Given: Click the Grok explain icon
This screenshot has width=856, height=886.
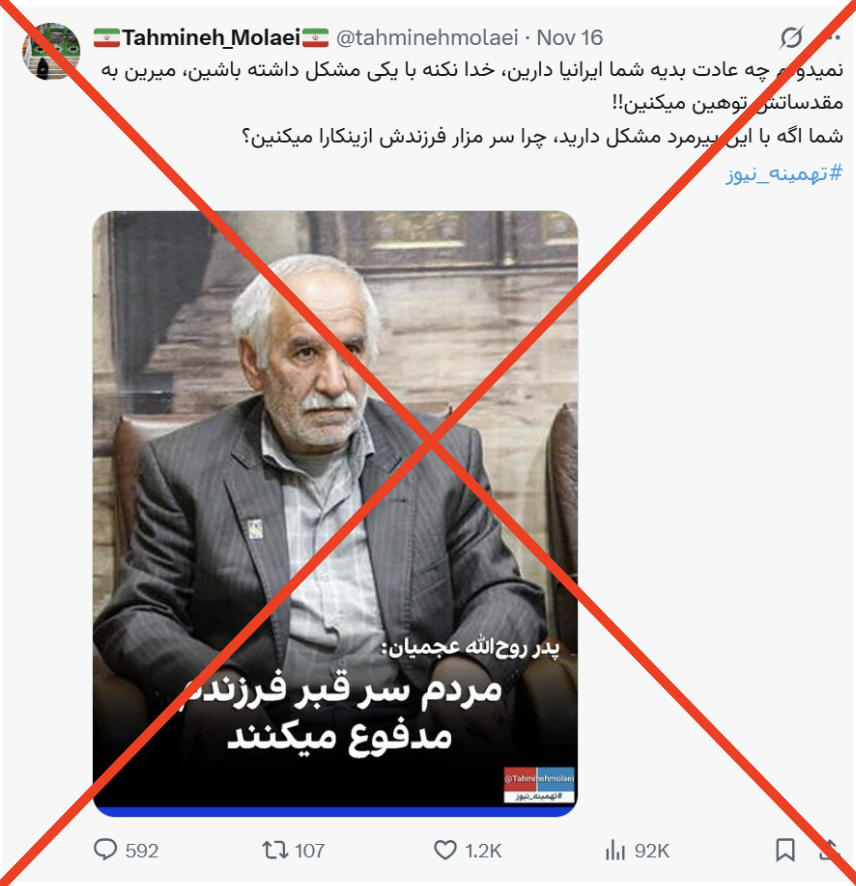Looking at the screenshot, I should [792, 38].
